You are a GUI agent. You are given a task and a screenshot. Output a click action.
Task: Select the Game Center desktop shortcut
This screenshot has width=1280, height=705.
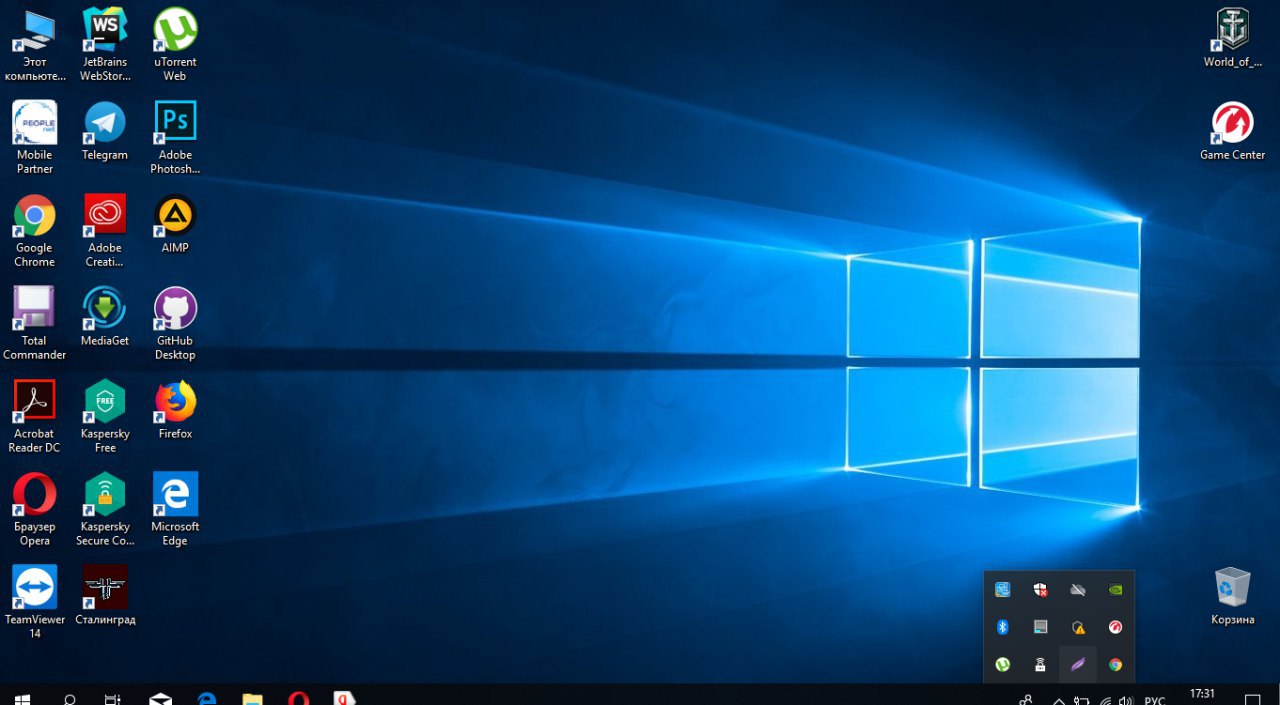[1232, 131]
